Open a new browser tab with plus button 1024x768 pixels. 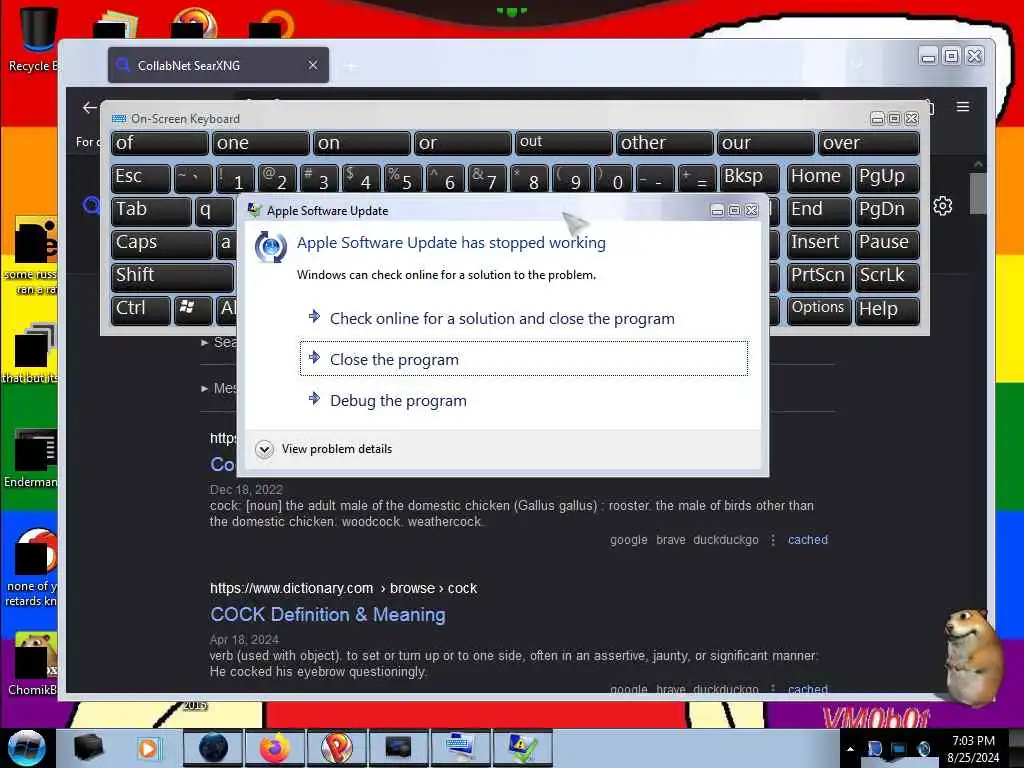pos(351,66)
